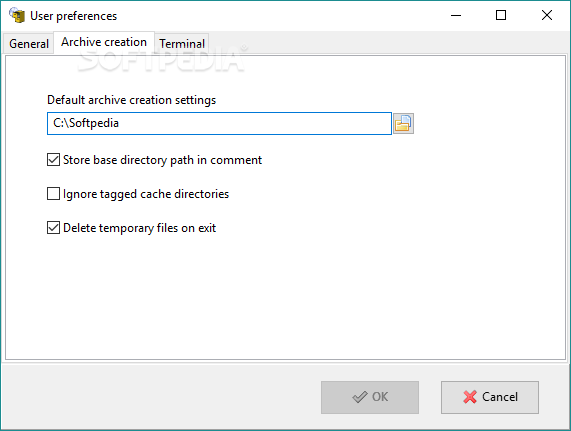The width and height of the screenshot is (571, 431).
Task: Click the red X icon on Cancel
Action: (470, 397)
